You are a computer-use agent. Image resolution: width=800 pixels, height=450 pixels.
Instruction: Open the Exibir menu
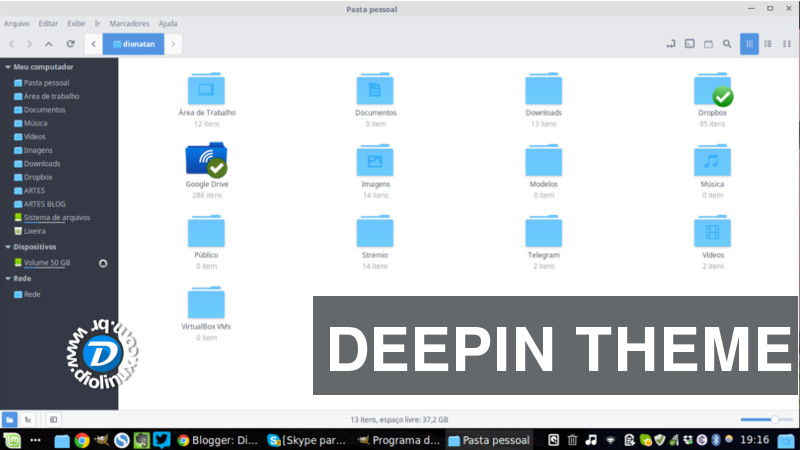pyautogui.click(x=76, y=23)
